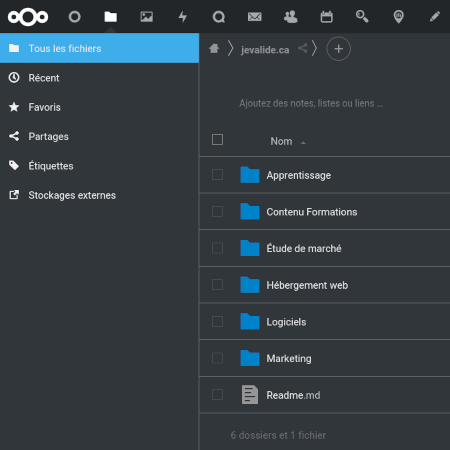Click the Readme.md document icon
450x450 pixels.
click(x=250, y=395)
